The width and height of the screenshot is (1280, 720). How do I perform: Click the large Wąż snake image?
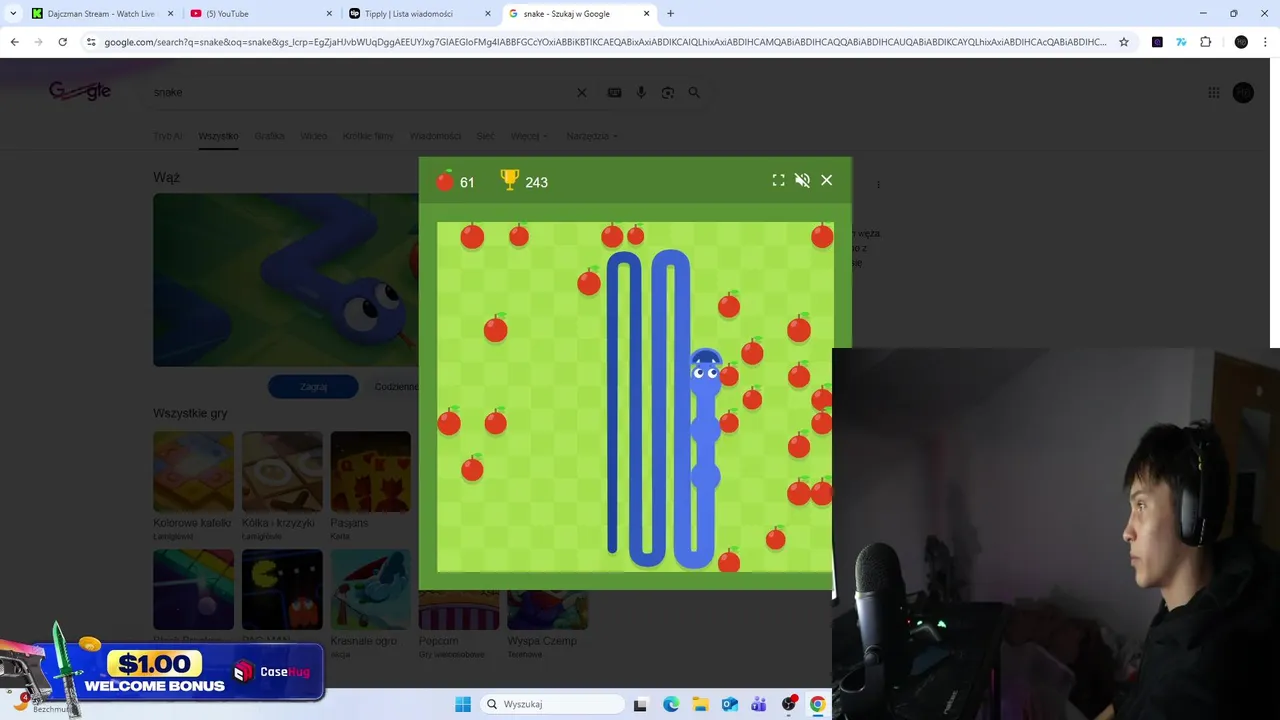(x=285, y=280)
